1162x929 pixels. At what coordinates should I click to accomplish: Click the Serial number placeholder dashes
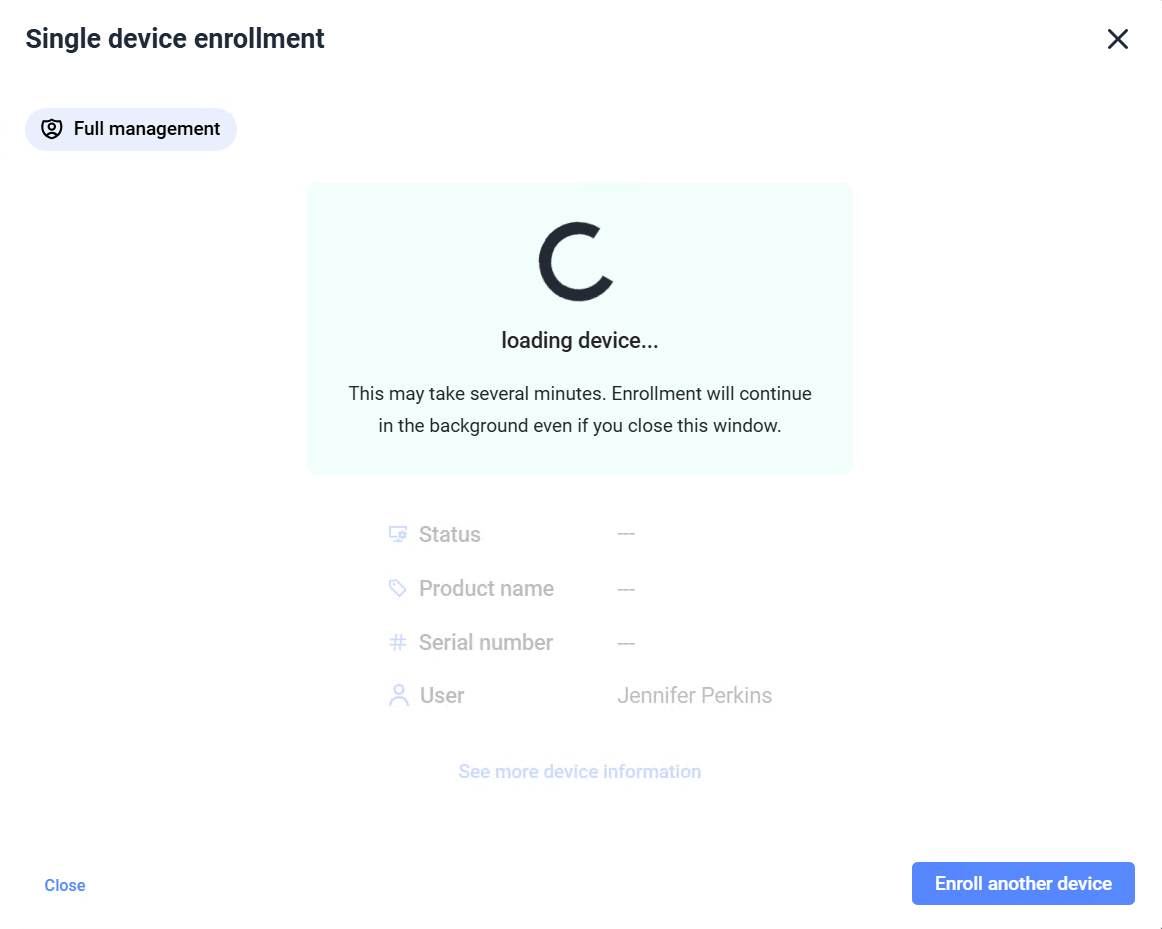point(626,641)
